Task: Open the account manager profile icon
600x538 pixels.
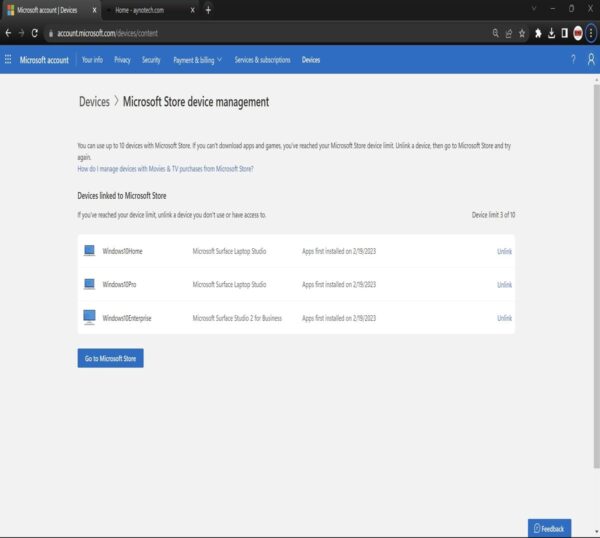Action: 591,59
